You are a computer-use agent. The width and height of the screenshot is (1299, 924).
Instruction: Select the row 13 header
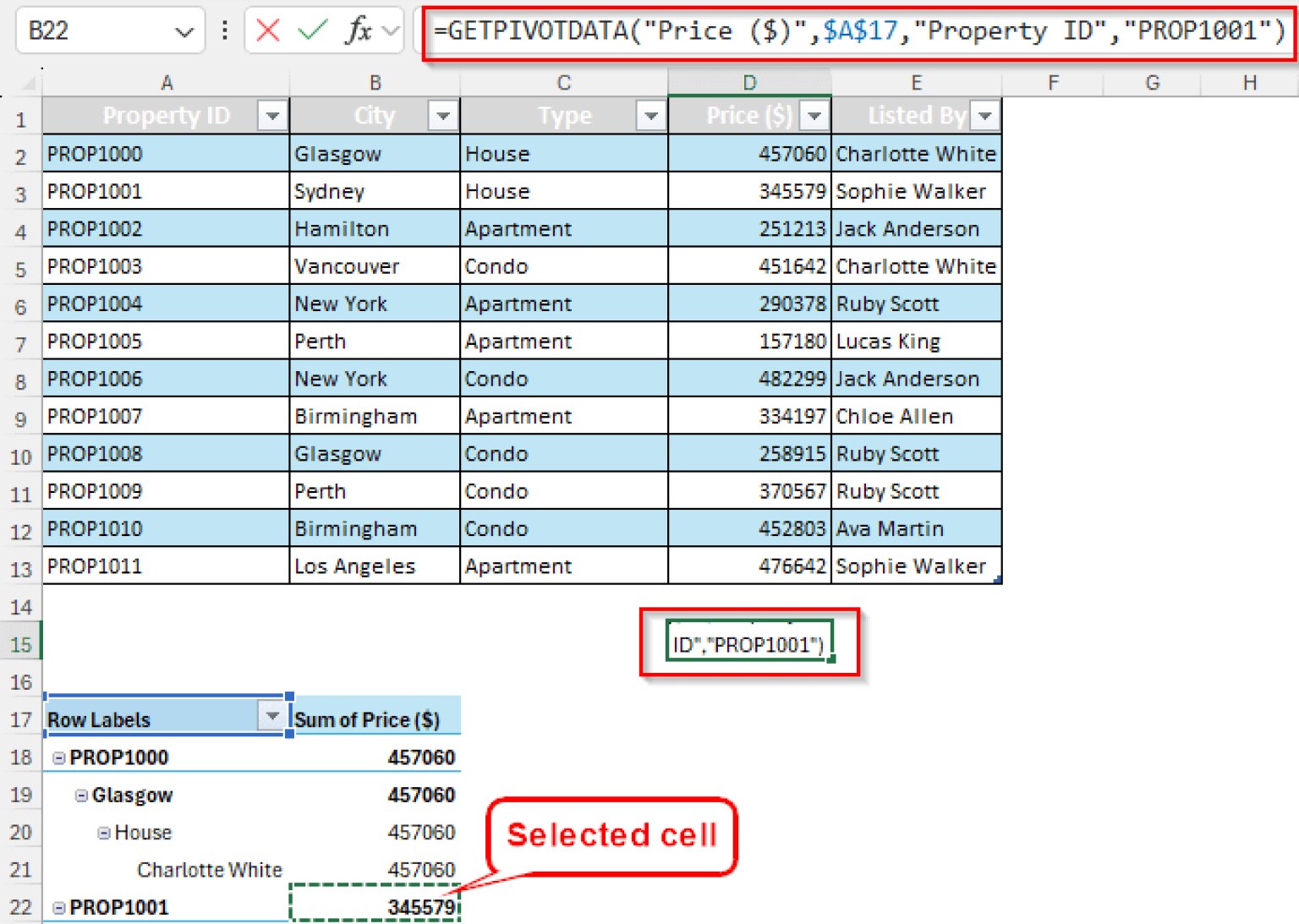(x=21, y=566)
